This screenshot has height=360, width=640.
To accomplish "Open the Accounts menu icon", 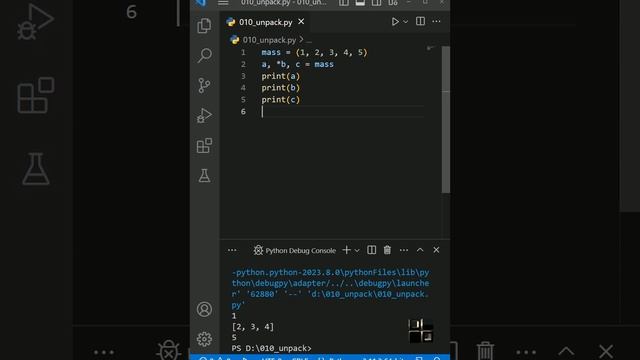I will pyautogui.click(x=204, y=309).
